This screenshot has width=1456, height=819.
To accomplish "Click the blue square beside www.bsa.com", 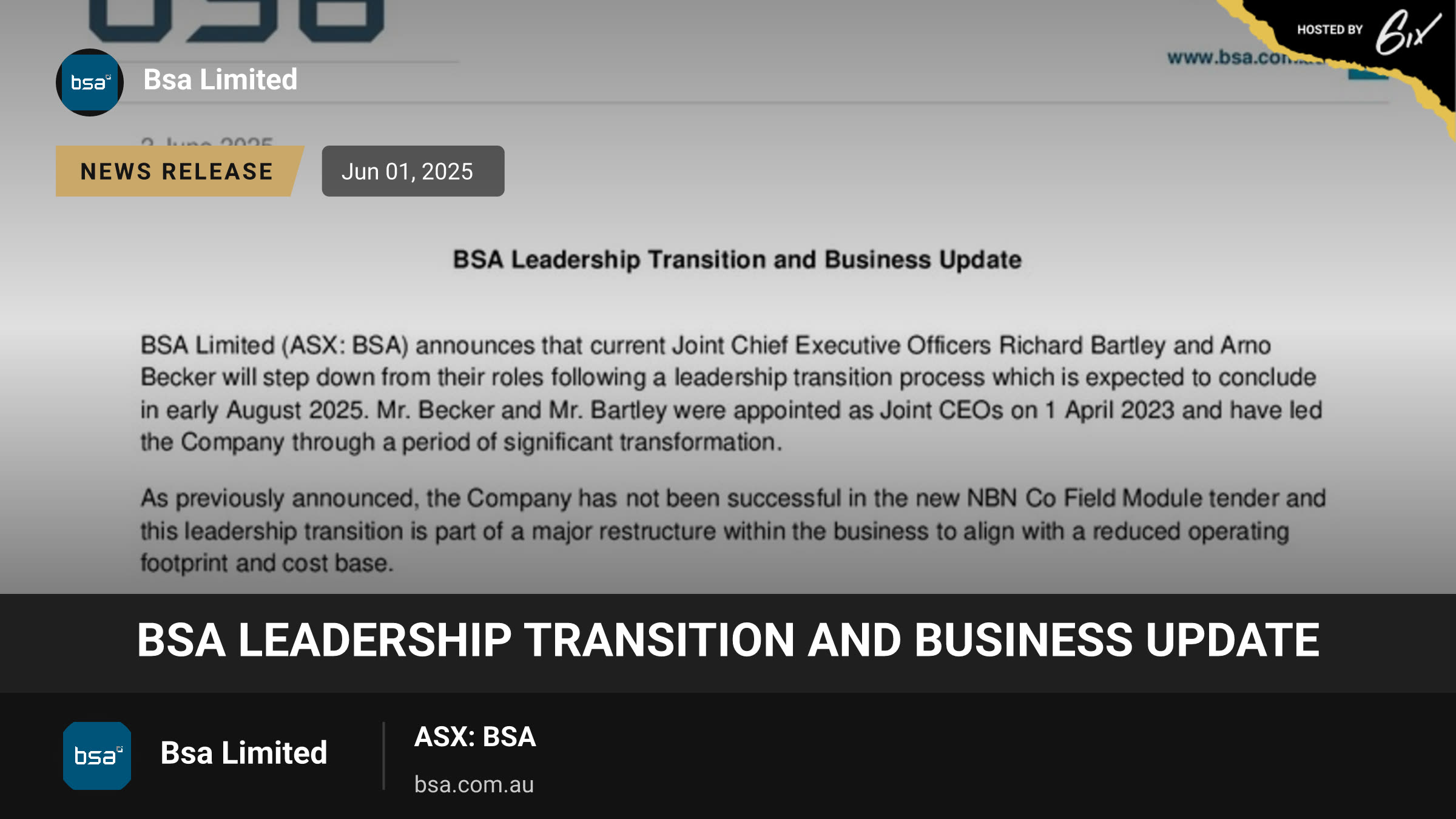I will point(1368,74).
